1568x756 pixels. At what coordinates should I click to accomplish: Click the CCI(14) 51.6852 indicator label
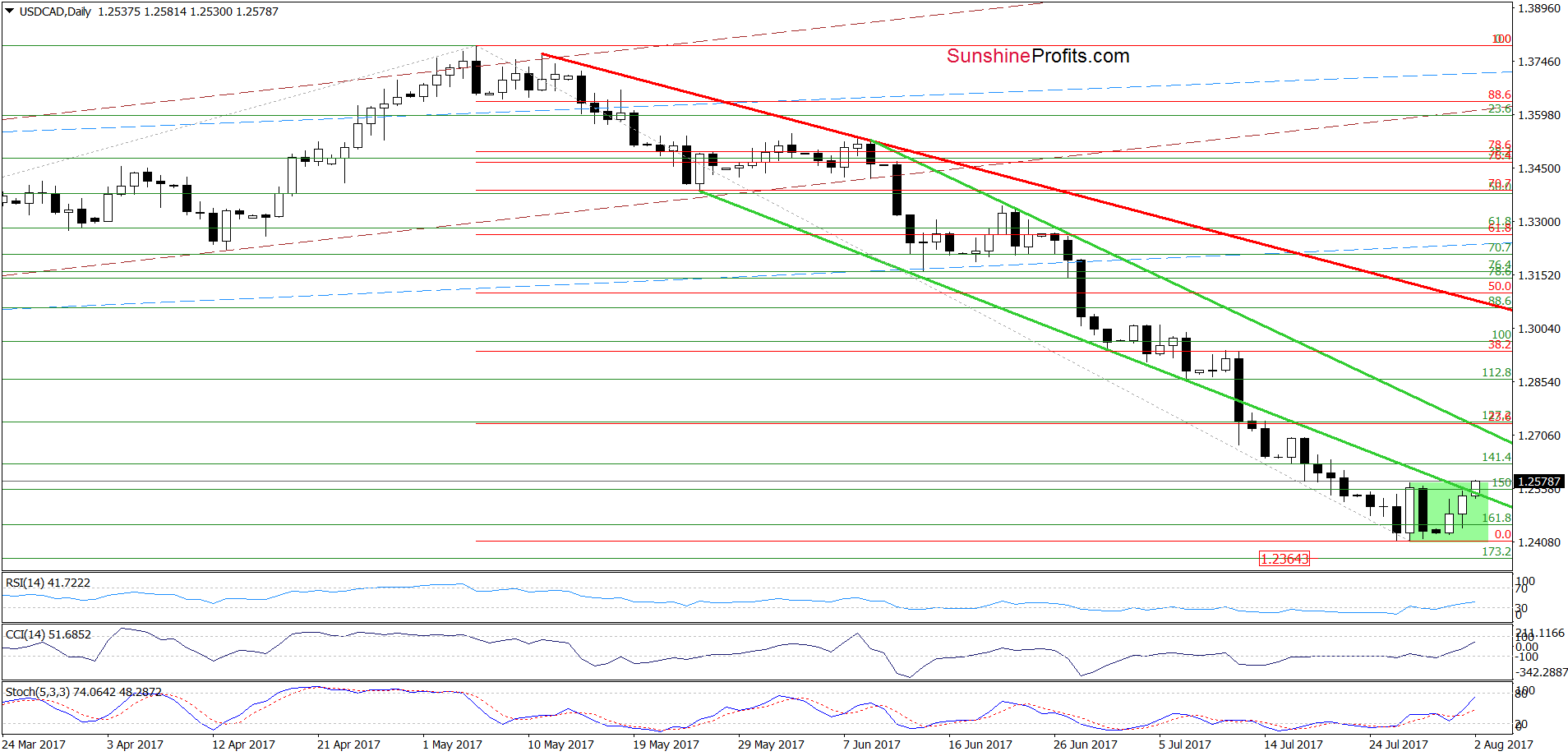point(48,634)
